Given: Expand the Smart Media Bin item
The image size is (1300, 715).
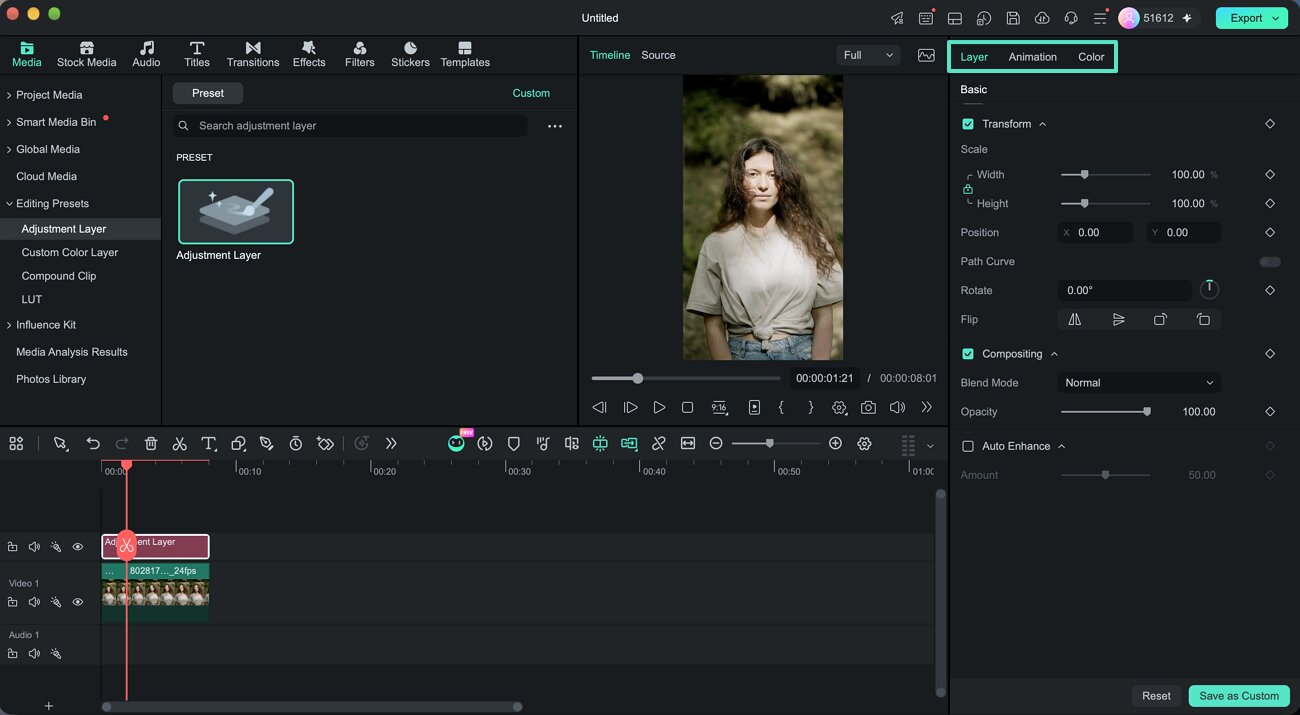Looking at the screenshot, I should coord(9,122).
